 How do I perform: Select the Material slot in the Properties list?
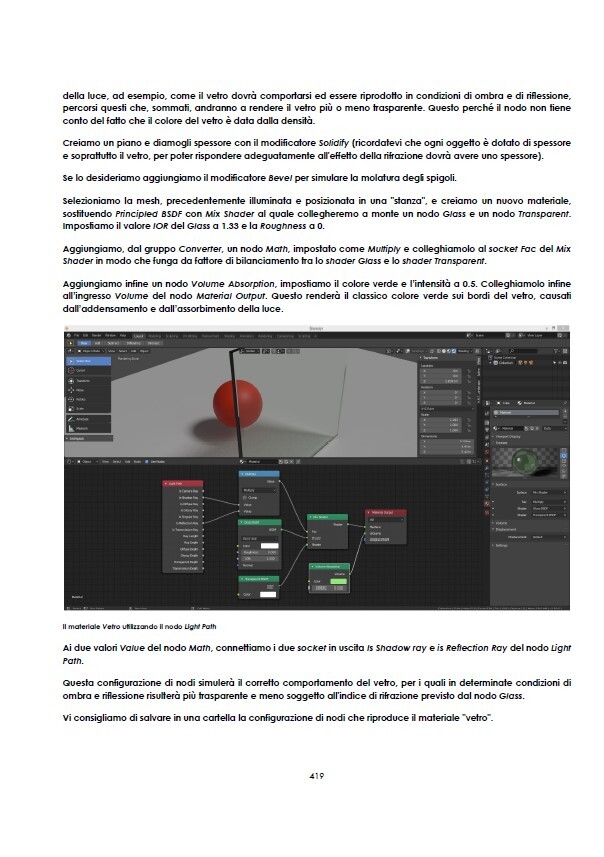526,413
